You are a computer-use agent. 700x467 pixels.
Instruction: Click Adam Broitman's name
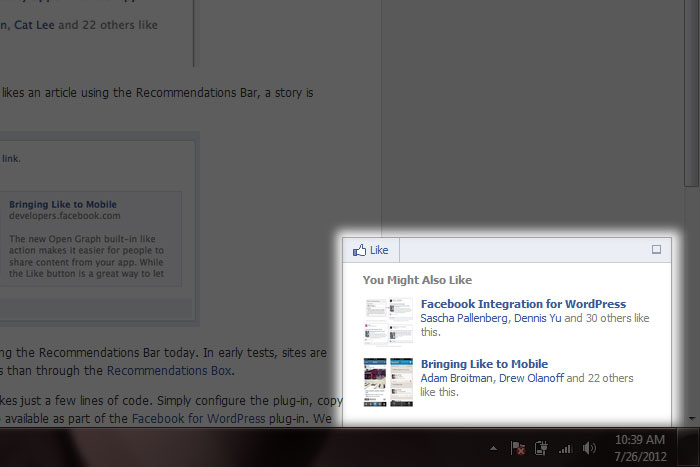(456, 378)
